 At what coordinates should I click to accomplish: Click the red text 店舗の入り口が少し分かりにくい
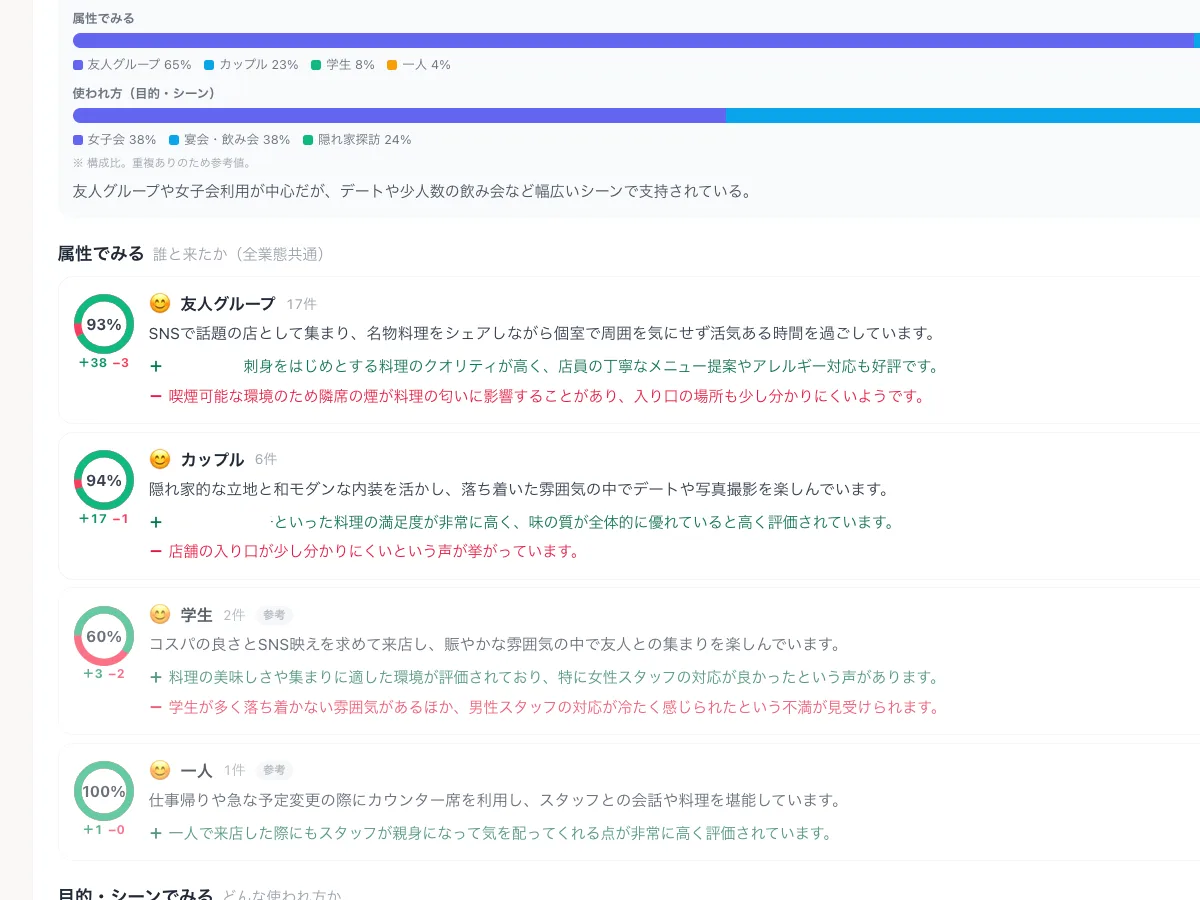click(x=374, y=551)
